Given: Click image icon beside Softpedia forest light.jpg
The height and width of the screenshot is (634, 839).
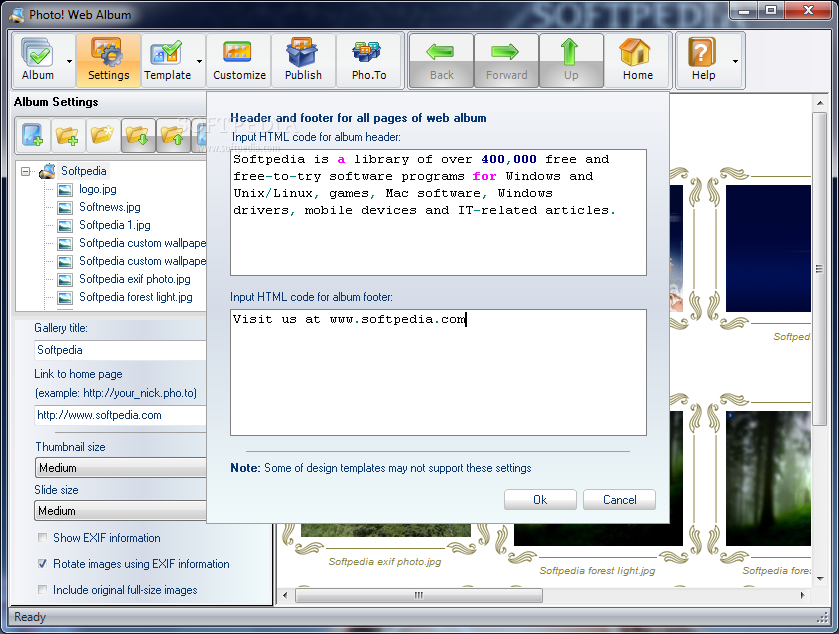Looking at the screenshot, I should coord(65,297).
